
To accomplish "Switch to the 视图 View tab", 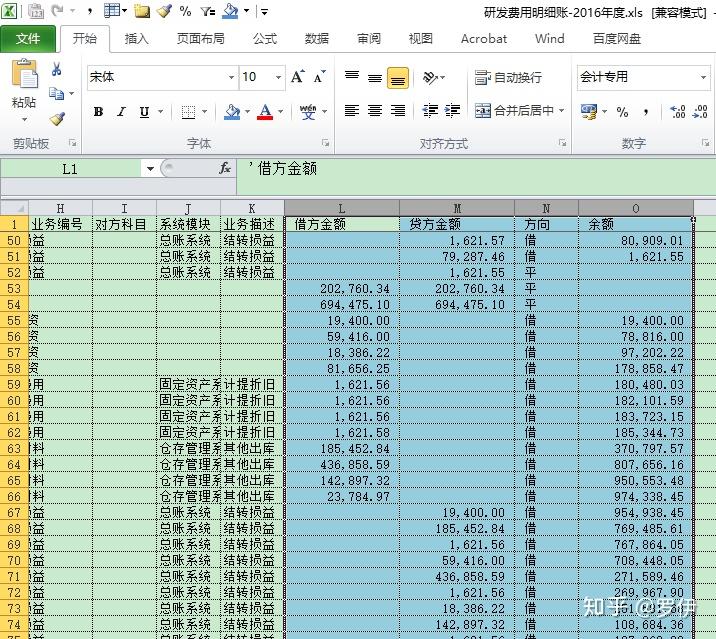I will click(420, 39).
